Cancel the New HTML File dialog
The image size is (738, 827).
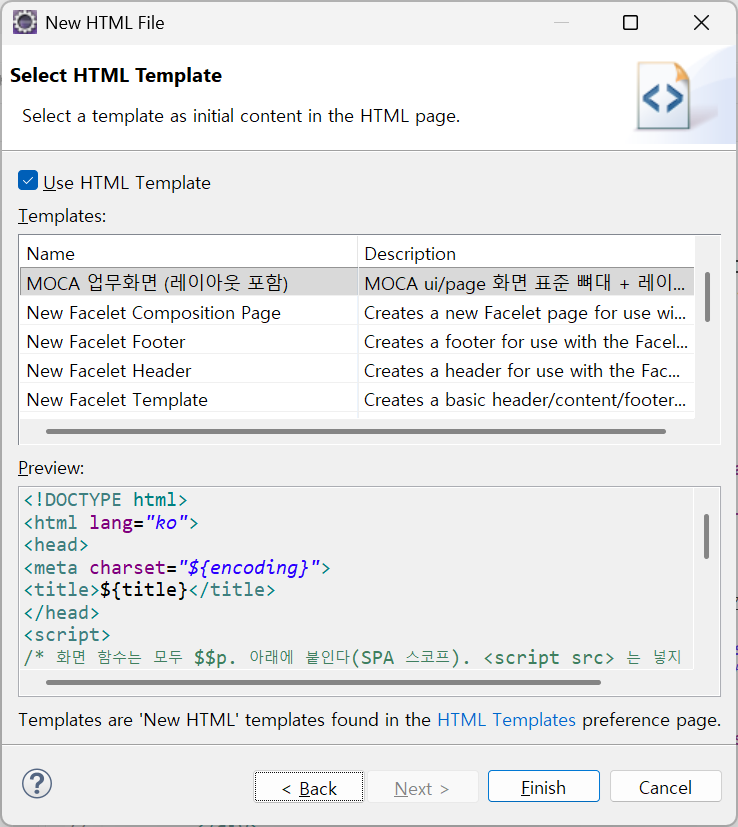[x=665, y=786]
